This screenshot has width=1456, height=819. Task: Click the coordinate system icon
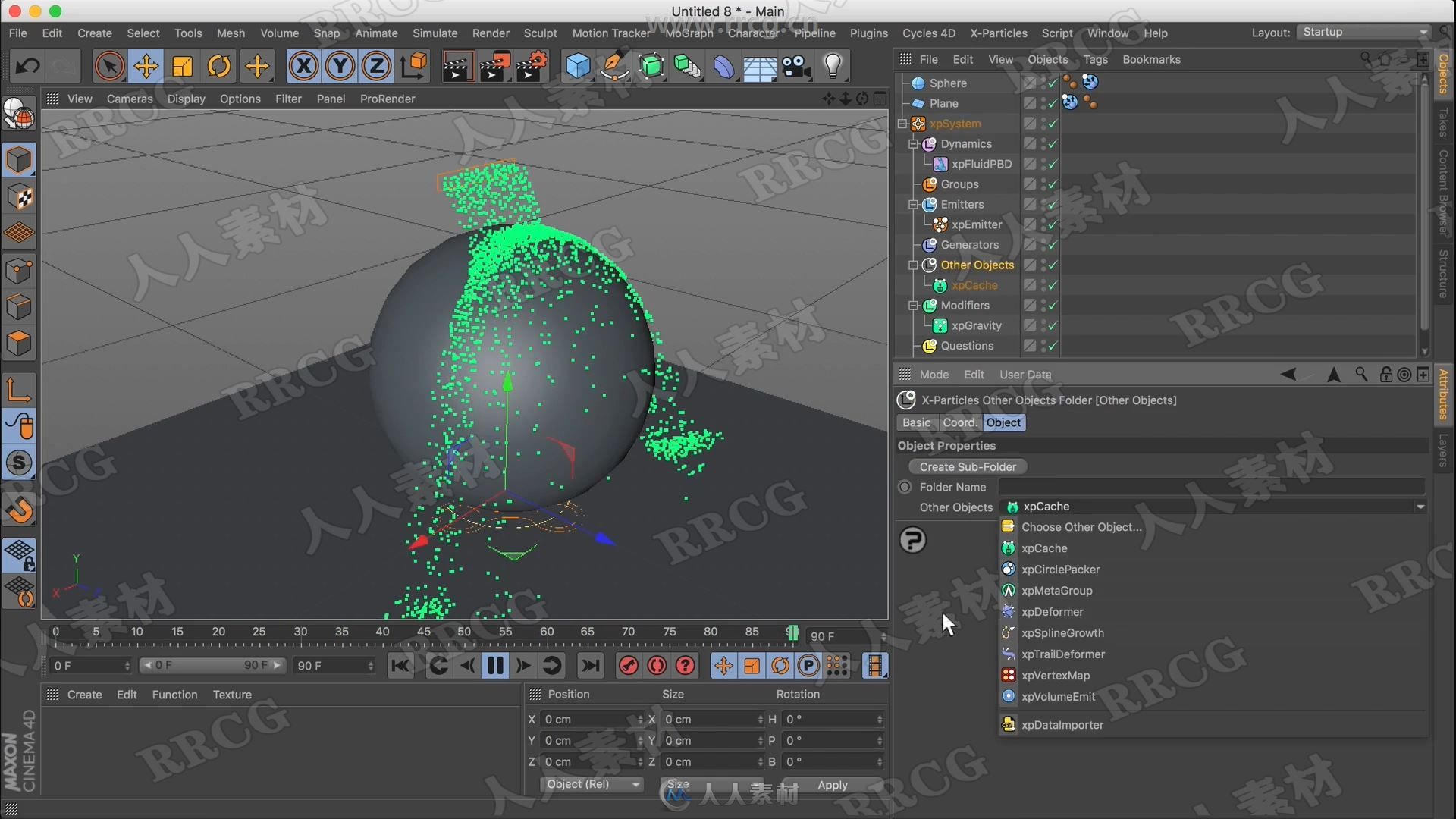414,67
